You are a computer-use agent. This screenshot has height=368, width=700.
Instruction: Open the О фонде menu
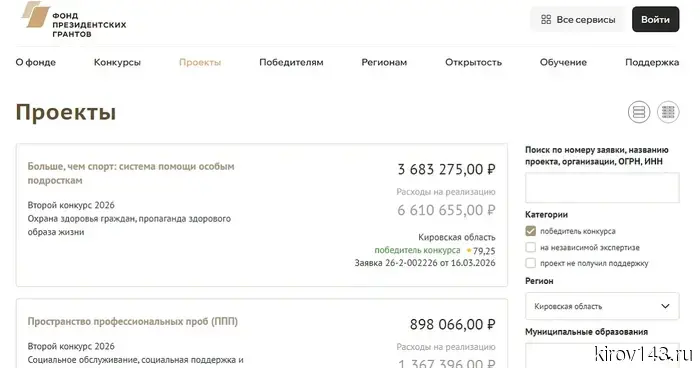(36, 63)
